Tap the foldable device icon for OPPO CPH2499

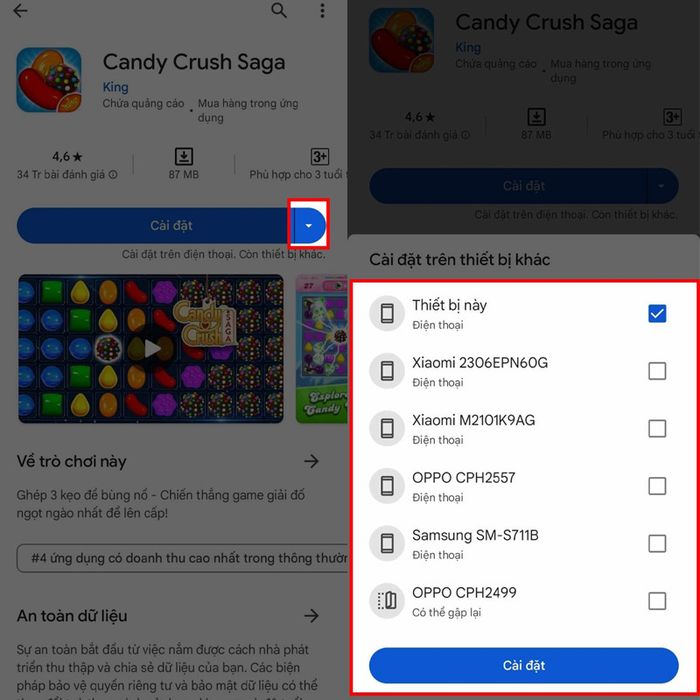[387, 600]
